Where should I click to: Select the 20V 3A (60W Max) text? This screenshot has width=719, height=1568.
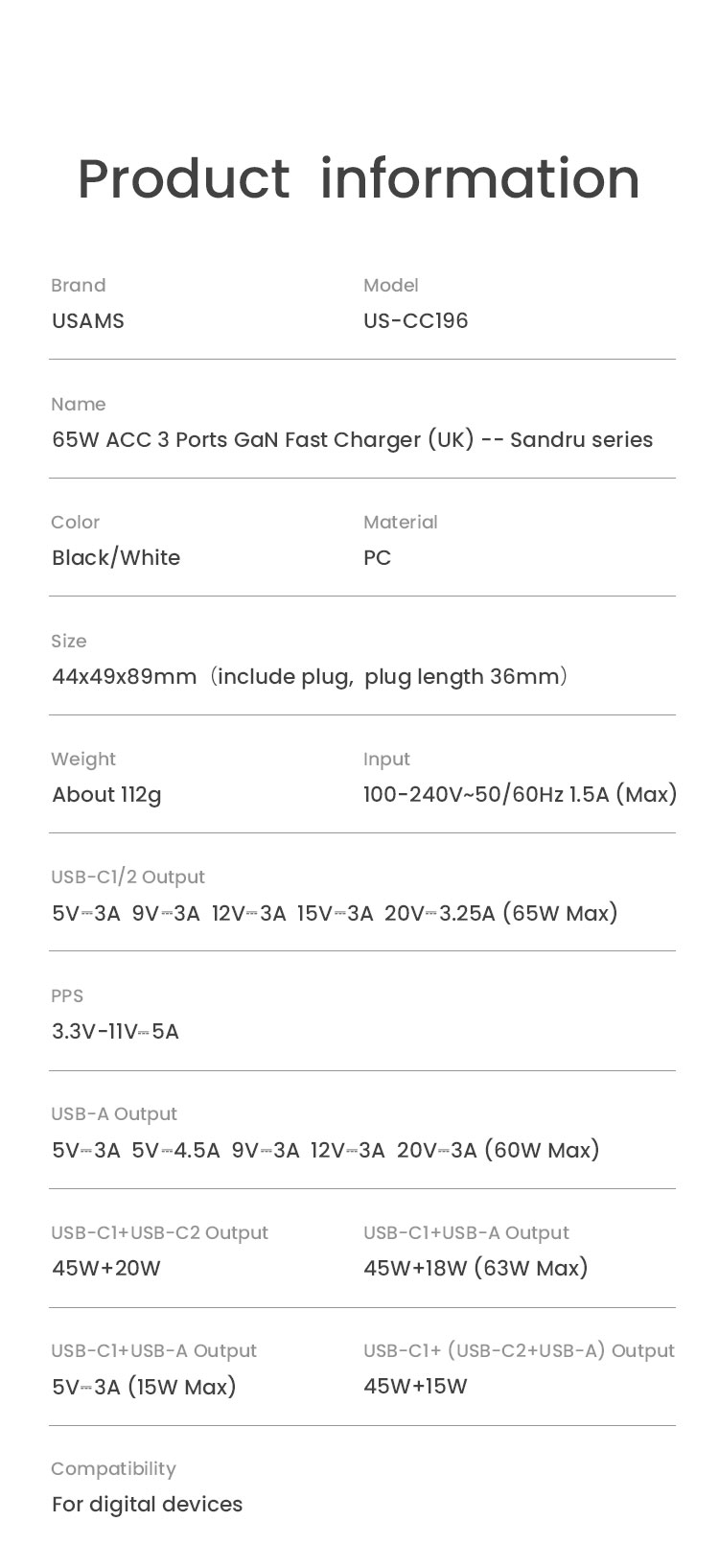498,1150
